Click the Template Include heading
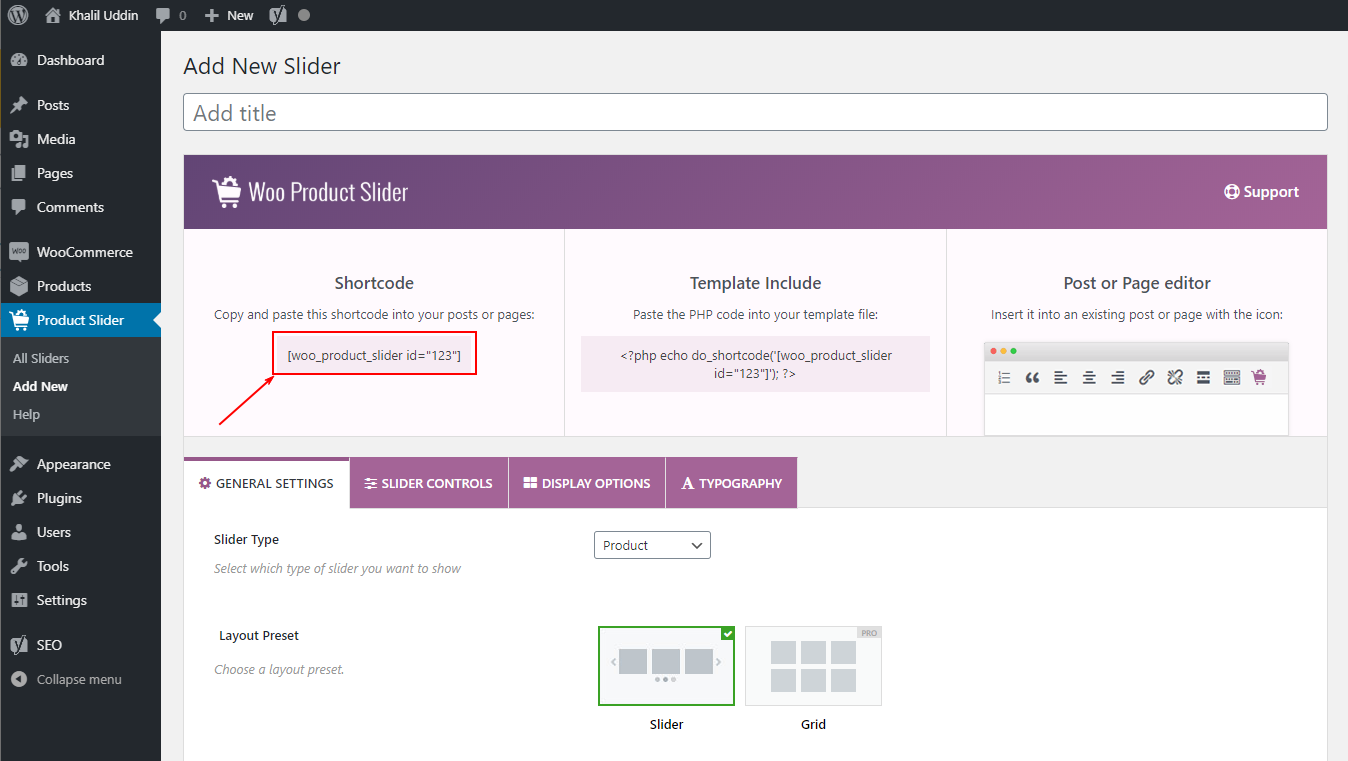This screenshot has width=1348, height=761. [x=755, y=283]
